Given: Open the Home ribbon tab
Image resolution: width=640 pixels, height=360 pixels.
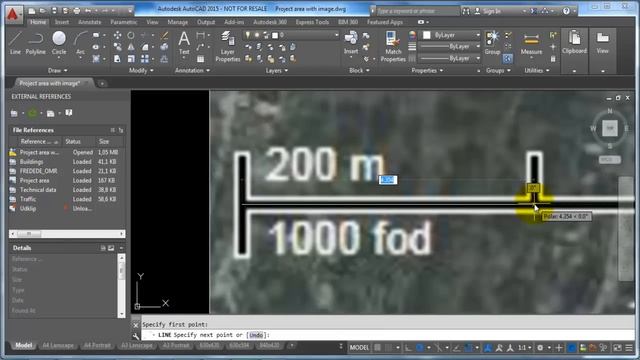Looking at the screenshot, I should click(38, 22).
